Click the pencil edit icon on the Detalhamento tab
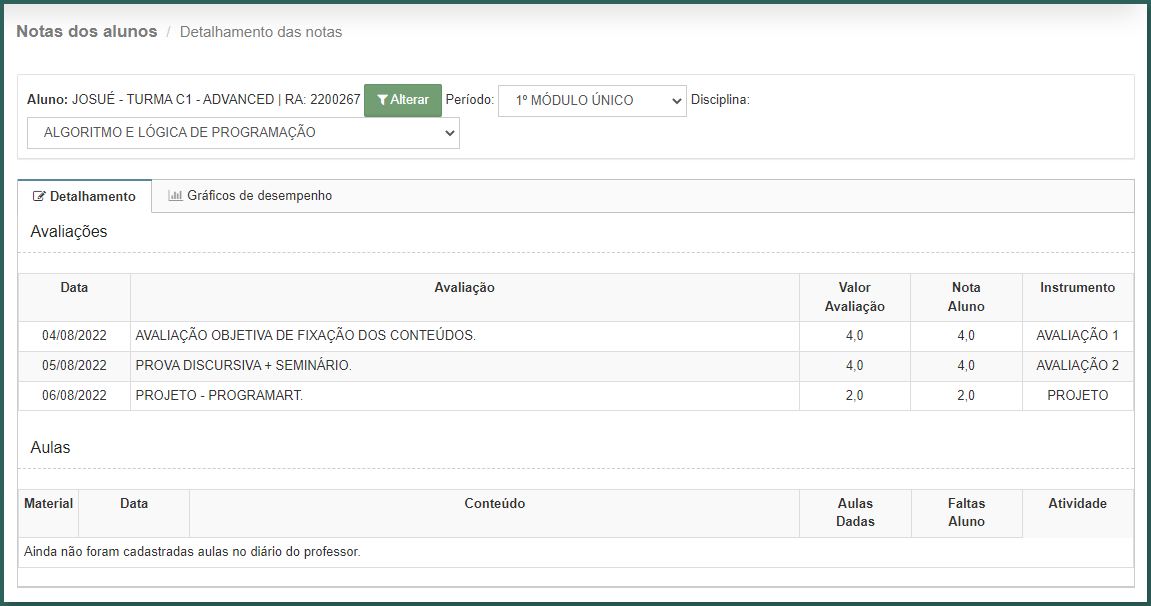Screen dimensions: 1151x606 click(x=40, y=197)
